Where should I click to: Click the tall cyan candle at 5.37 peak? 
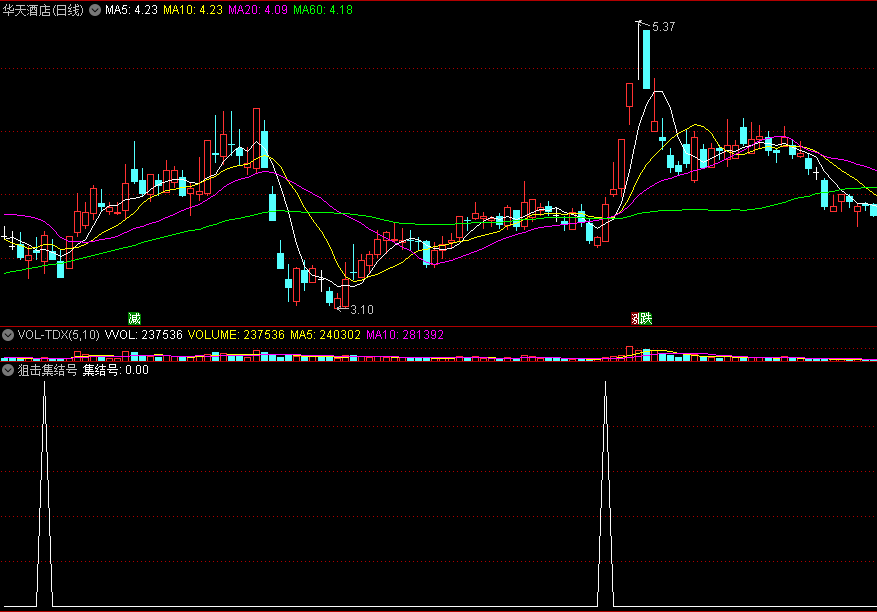[647, 59]
